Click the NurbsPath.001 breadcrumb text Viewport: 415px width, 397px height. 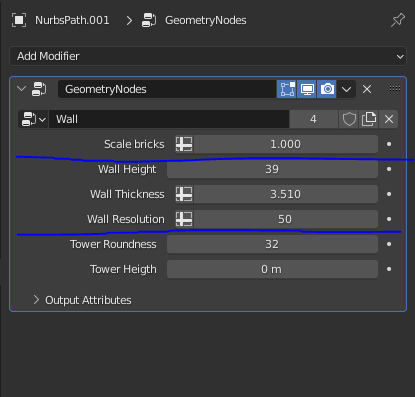[x=72, y=20]
